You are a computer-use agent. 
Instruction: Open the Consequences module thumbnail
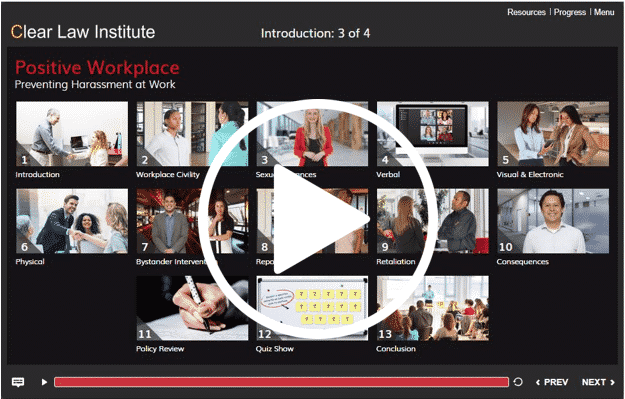tap(553, 221)
